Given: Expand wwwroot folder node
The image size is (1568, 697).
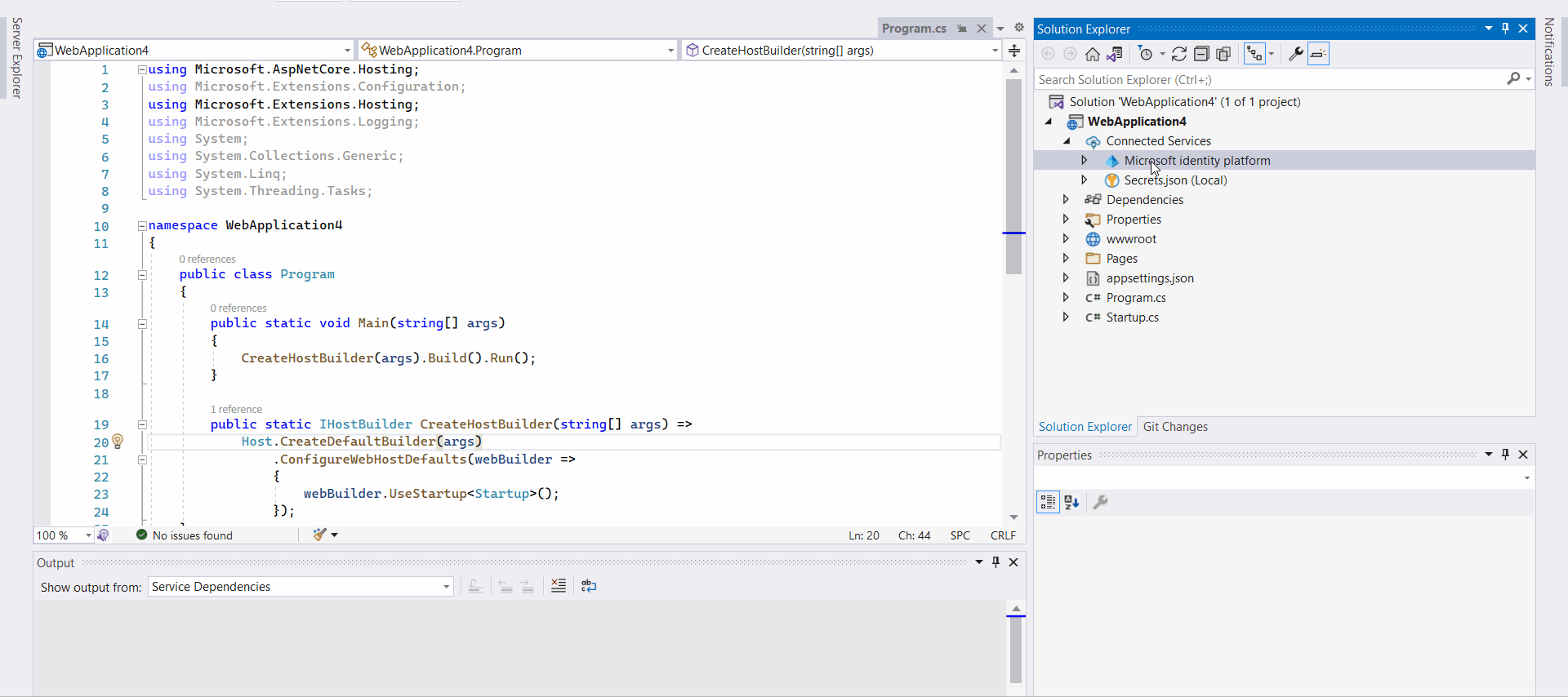Looking at the screenshot, I should [x=1066, y=238].
